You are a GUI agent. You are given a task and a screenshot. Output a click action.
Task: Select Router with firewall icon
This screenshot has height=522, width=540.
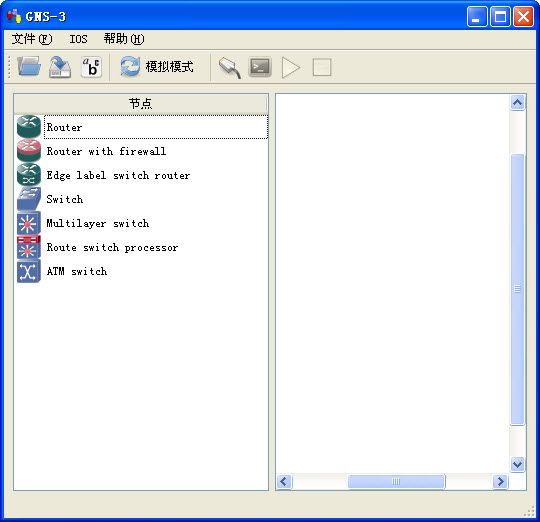[29, 151]
